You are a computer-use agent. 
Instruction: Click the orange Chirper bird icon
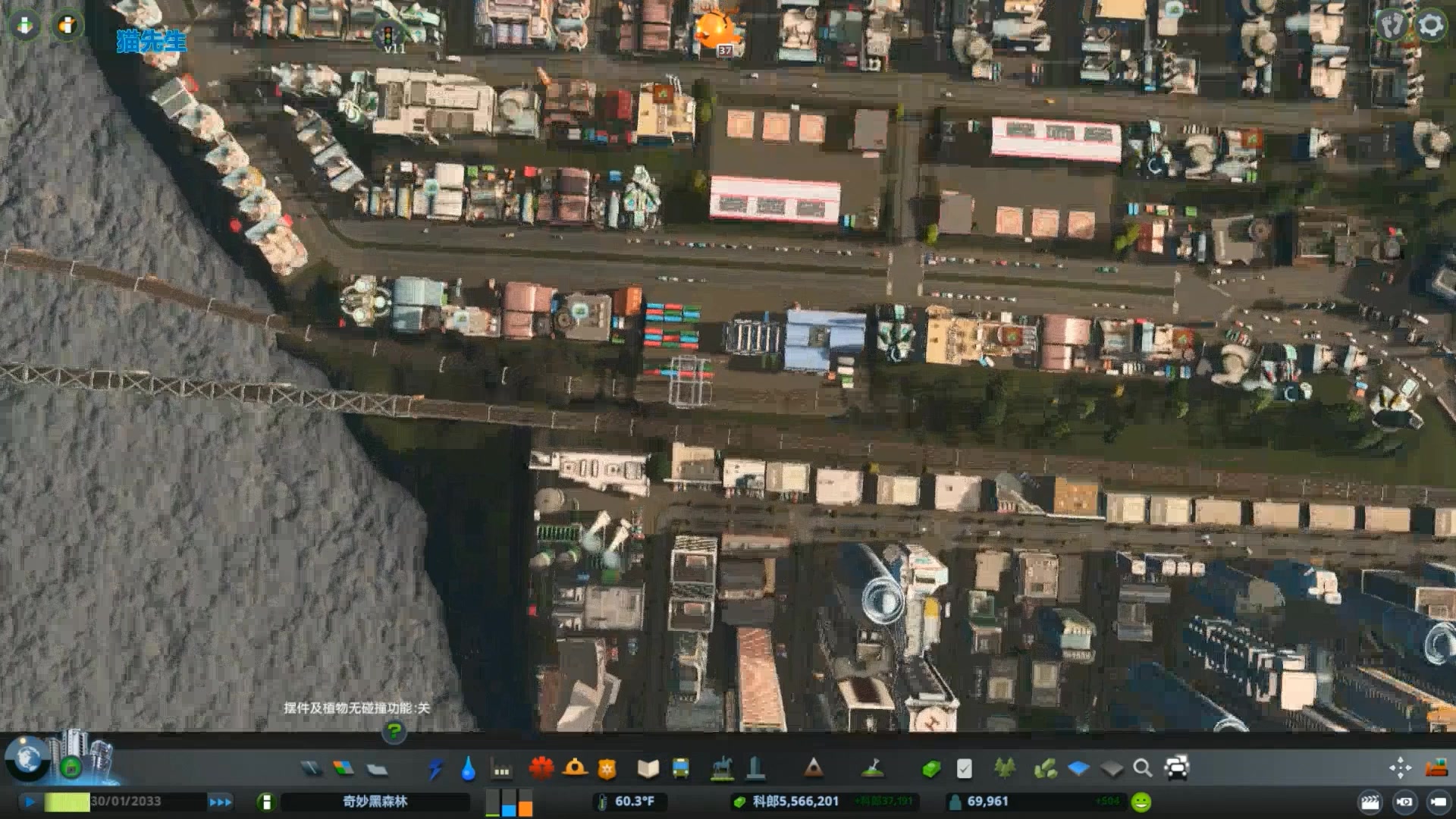(716, 29)
